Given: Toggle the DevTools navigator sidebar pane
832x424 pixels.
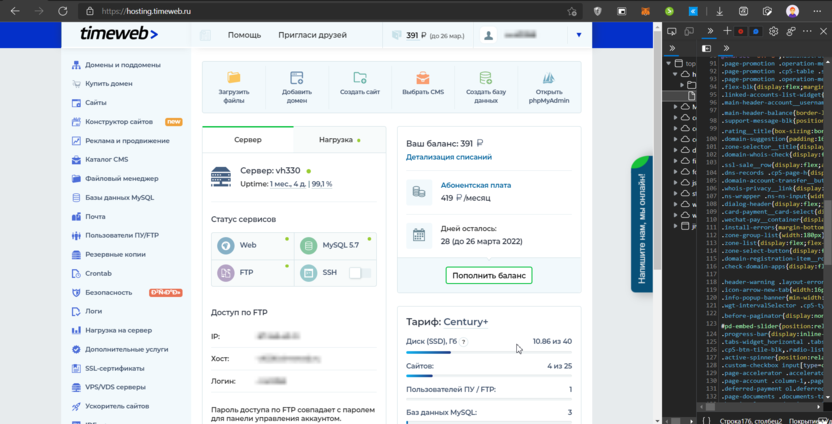Looking at the screenshot, I should tap(706, 48).
